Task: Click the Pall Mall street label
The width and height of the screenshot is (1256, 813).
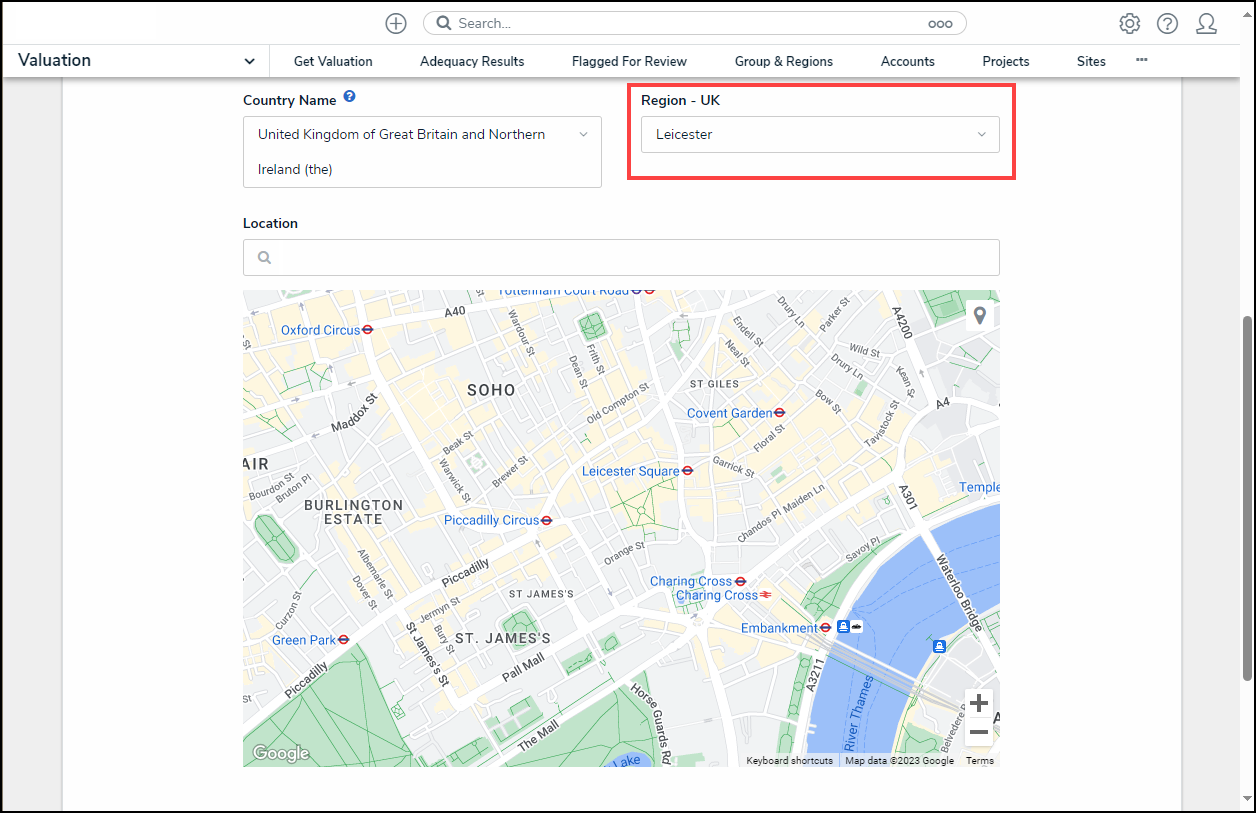Action: (524, 667)
